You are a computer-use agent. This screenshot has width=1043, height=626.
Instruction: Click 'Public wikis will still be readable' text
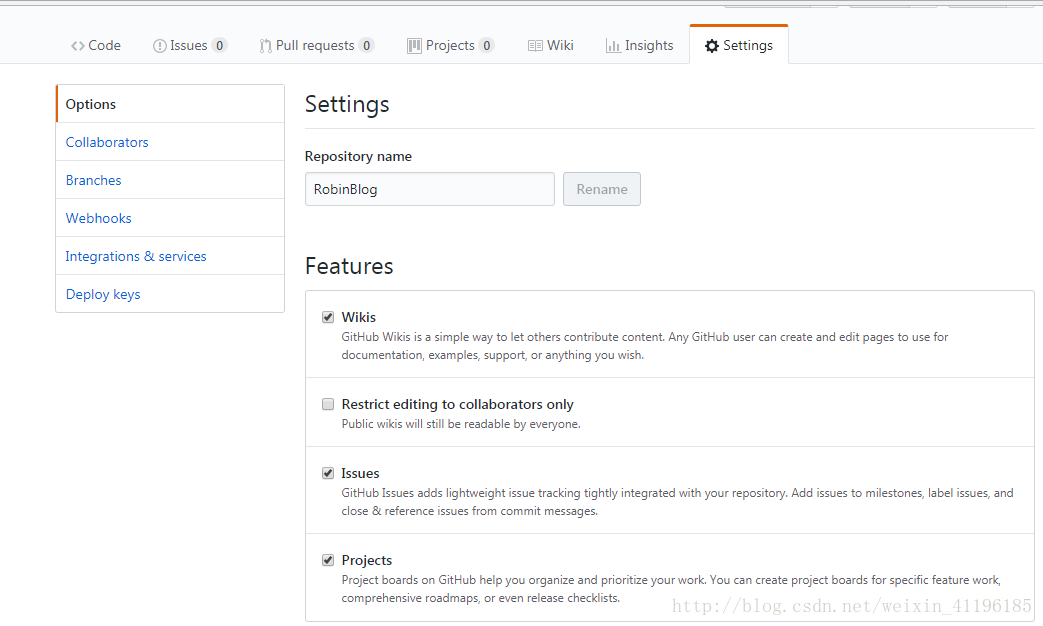pyautogui.click(x=461, y=424)
